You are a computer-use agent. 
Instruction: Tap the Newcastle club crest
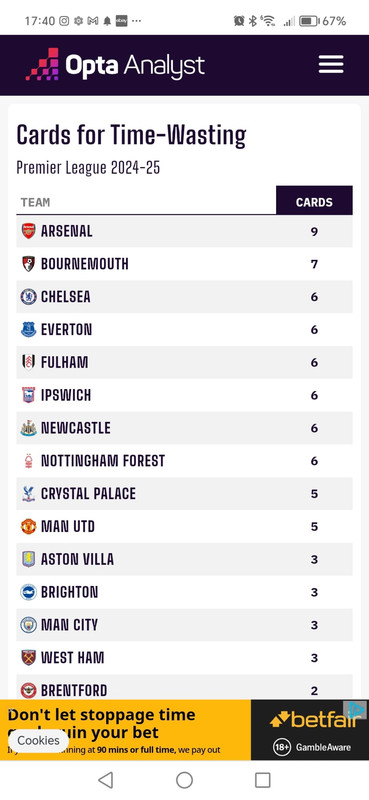point(29,428)
